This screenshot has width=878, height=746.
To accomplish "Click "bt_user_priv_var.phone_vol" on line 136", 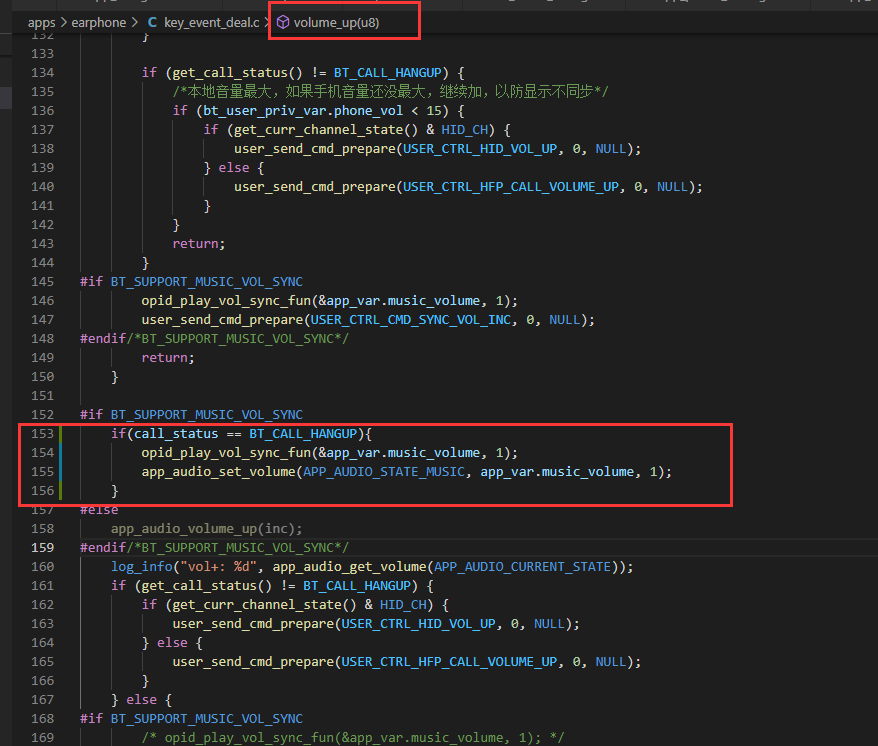I will pyautogui.click(x=302, y=111).
